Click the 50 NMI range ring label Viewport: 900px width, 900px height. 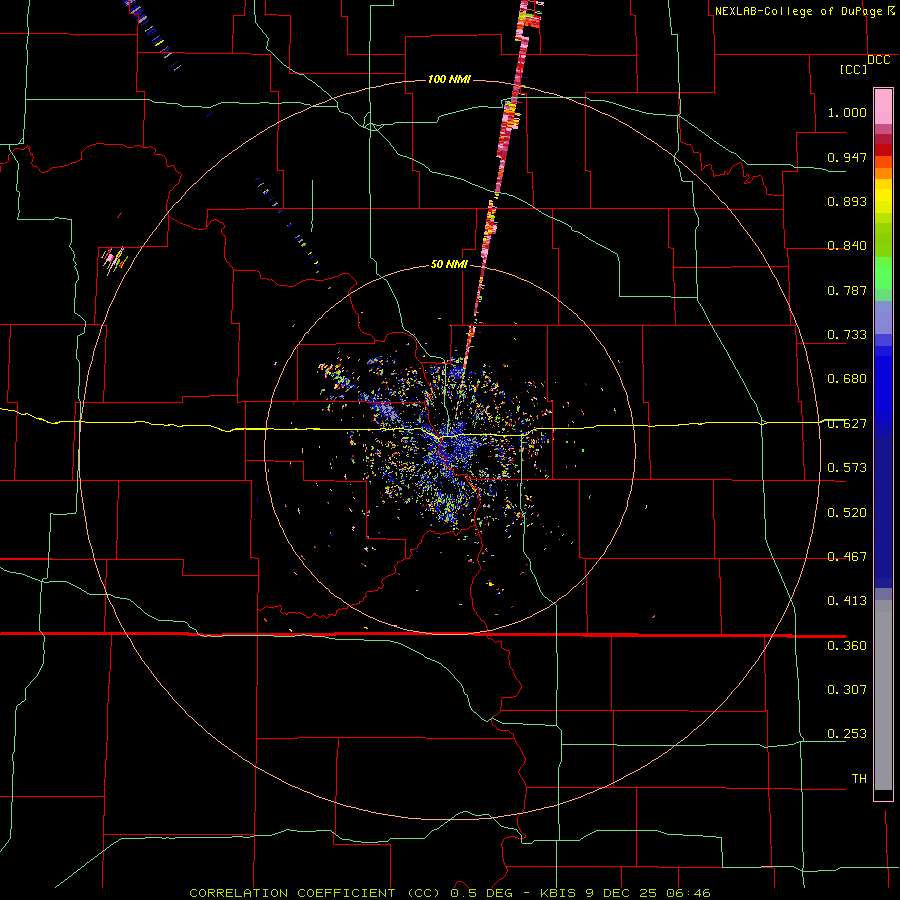pyautogui.click(x=449, y=265)
